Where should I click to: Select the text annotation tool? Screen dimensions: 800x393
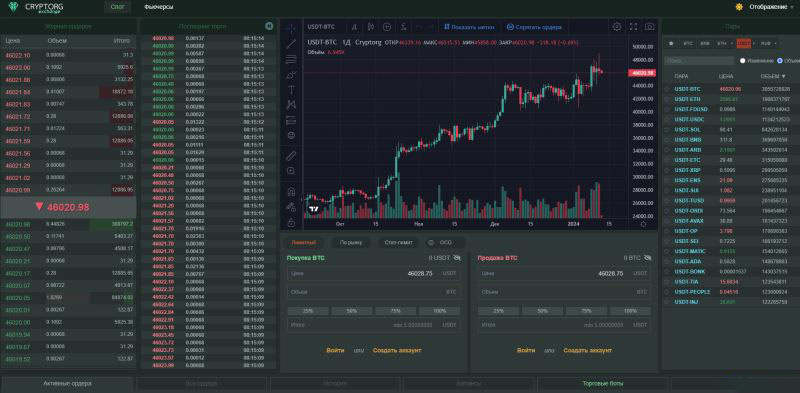click(x=291, y=89)
